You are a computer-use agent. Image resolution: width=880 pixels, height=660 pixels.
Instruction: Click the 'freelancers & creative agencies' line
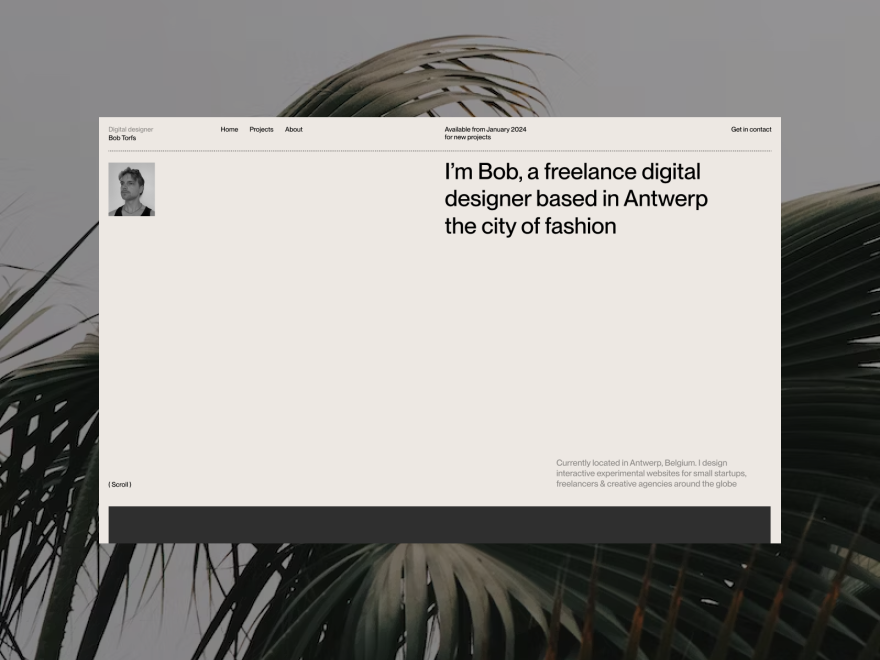(x=646, y=484)
